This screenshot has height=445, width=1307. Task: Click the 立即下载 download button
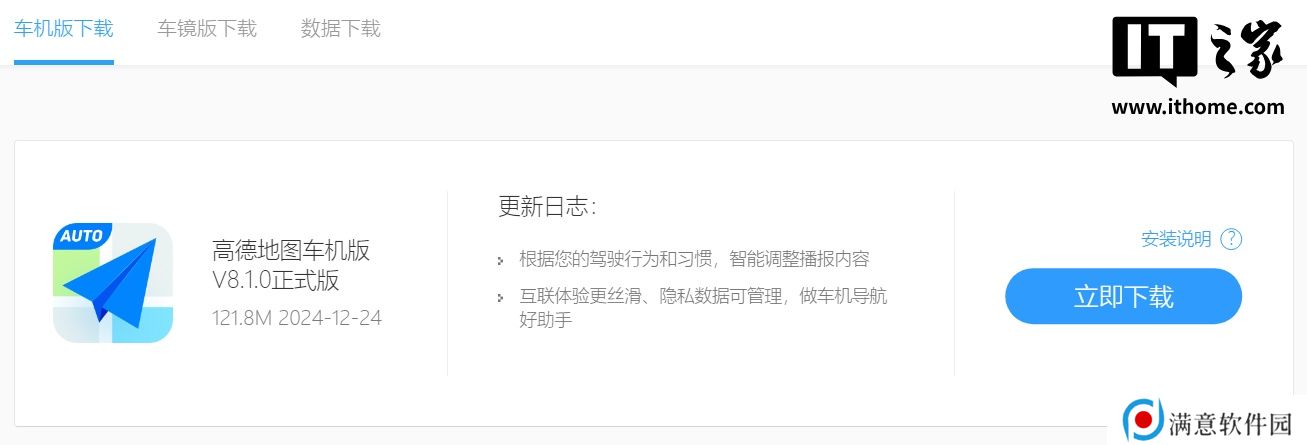pos(1123,296)
